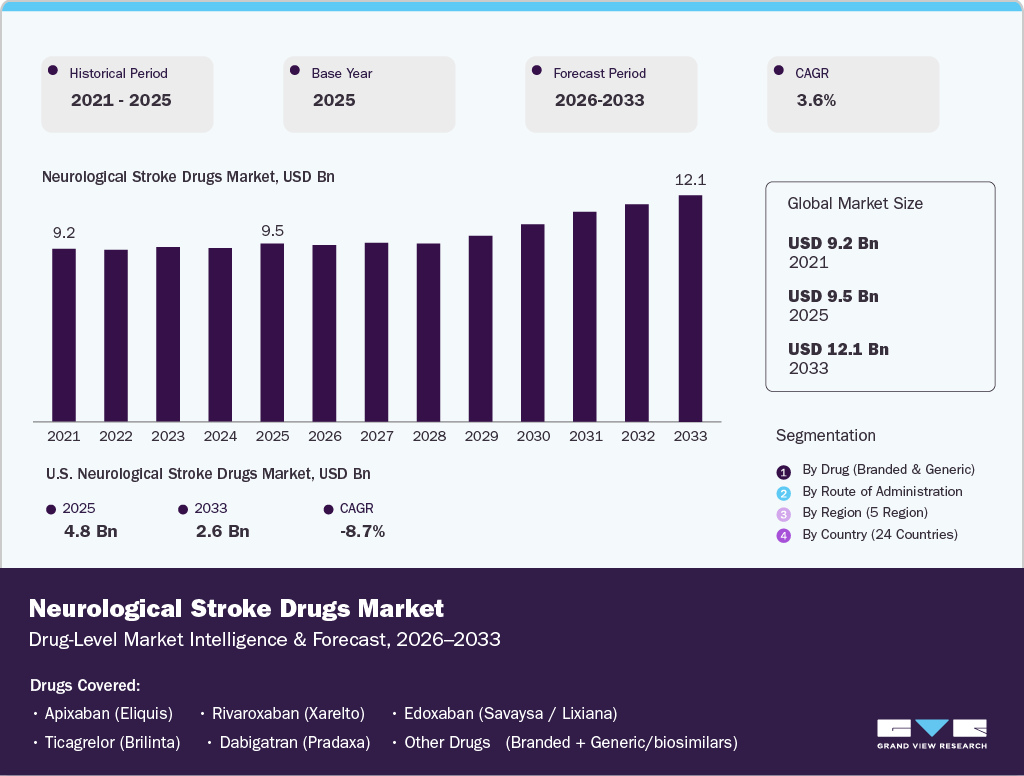The height and width of the screenshot is (776, 1024).
Task: Click the 9.2 value label above 2021
Action: [x=64, y=233]
